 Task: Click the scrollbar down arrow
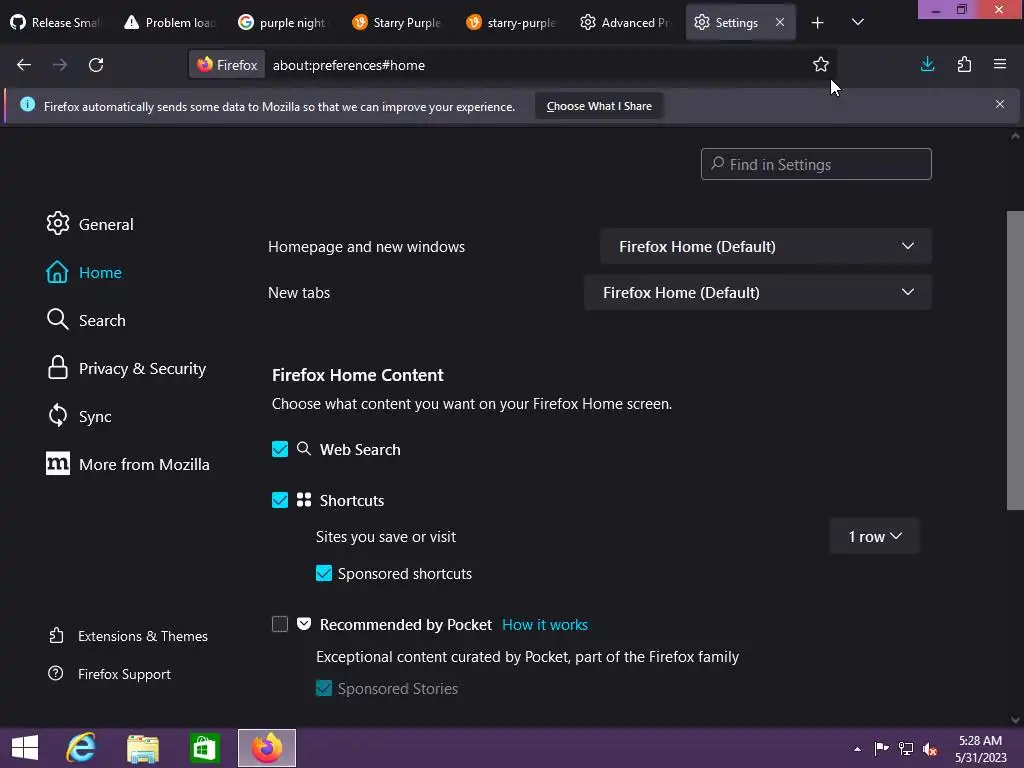1015,720
